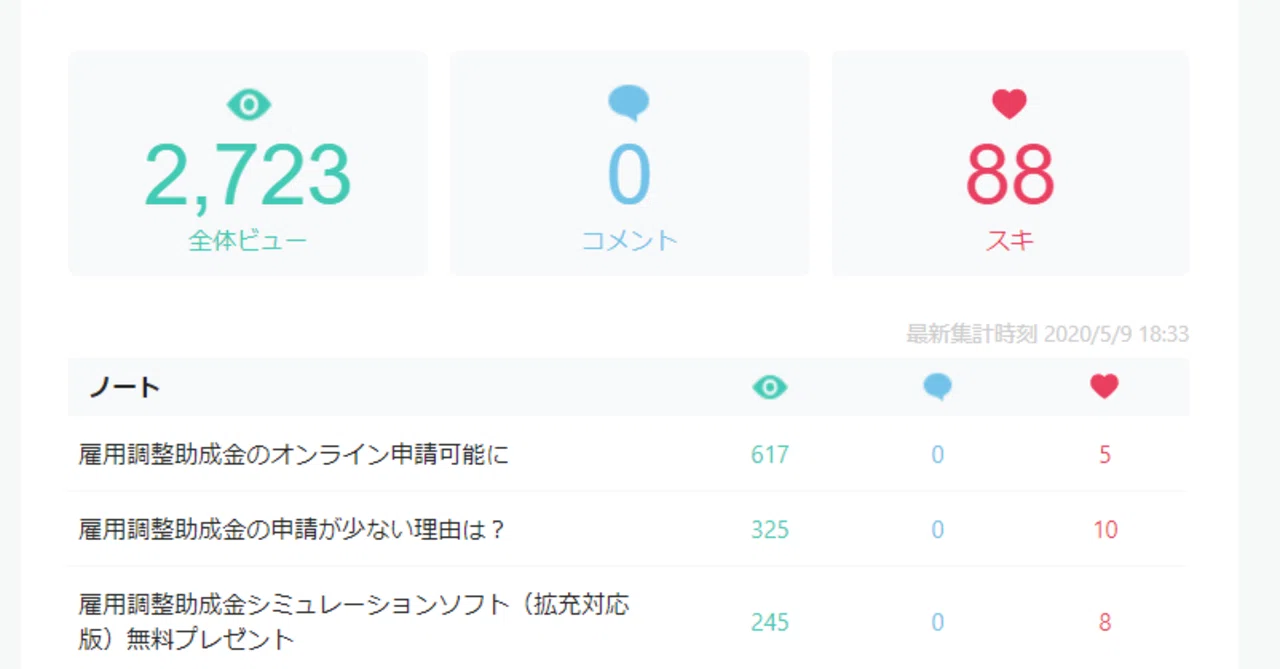Screen dimensions: 1280x669
Task: Click the コメント label under 0
Action: [630, 241]
